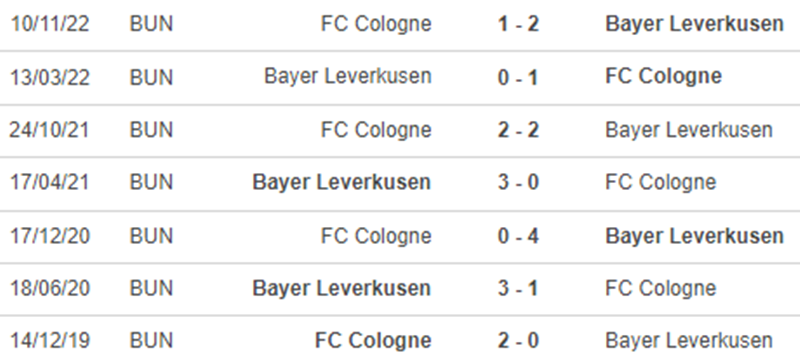Image resolution: width=800 pixels, height=362 pixels.
Task: Open the 1 - 2 score from 10/11/22
Action: coord(518,24)
